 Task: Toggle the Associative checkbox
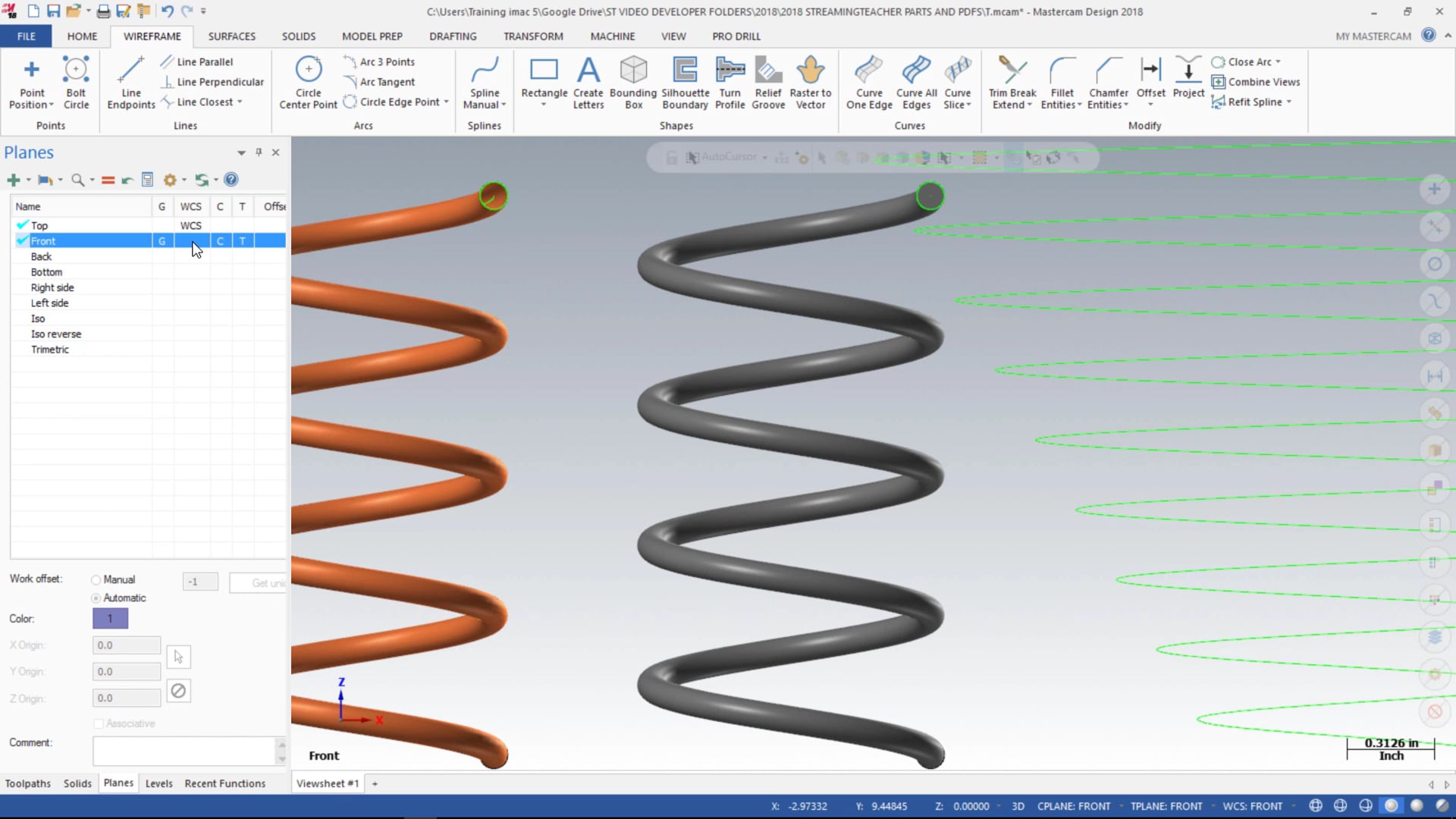(99, 723)
